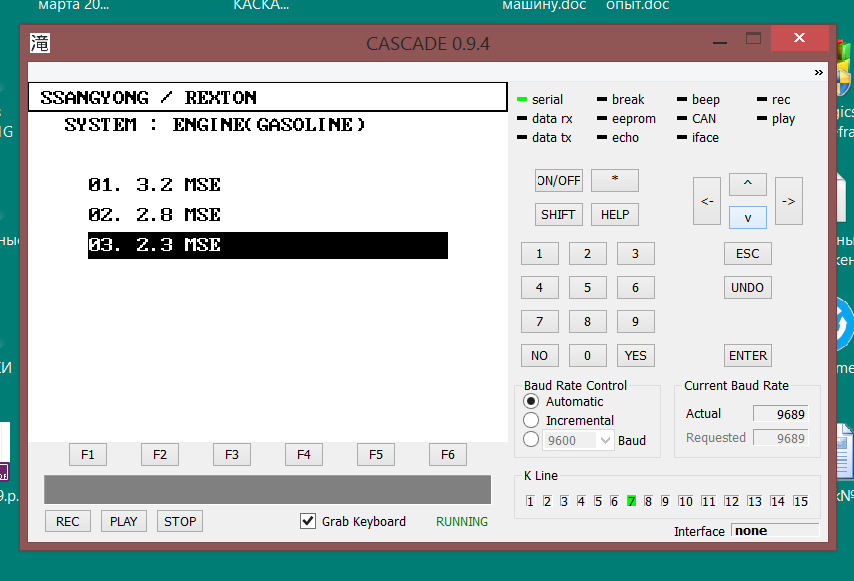Click the F6 function key button
This screenshot has height=581, width=854.
click(448, 455)
